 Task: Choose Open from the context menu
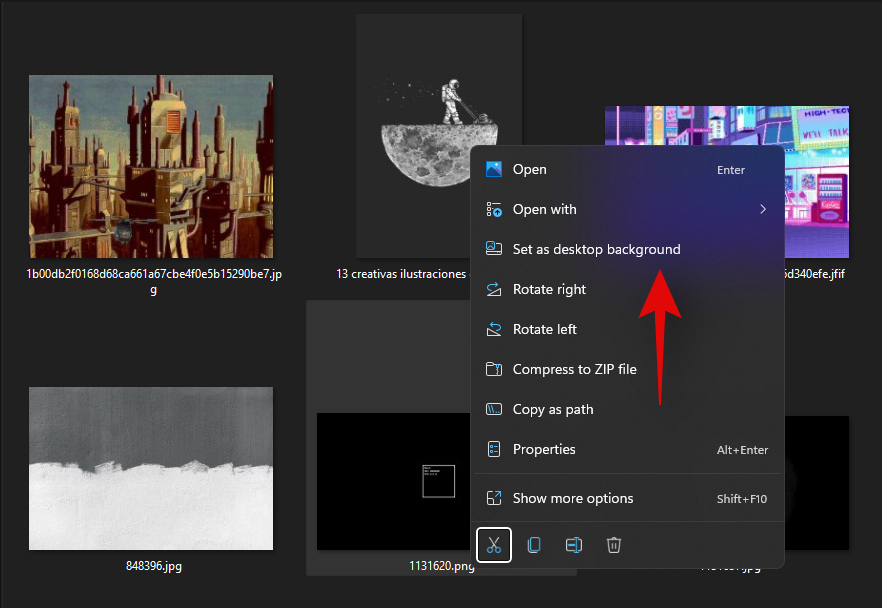pos(529,170)
